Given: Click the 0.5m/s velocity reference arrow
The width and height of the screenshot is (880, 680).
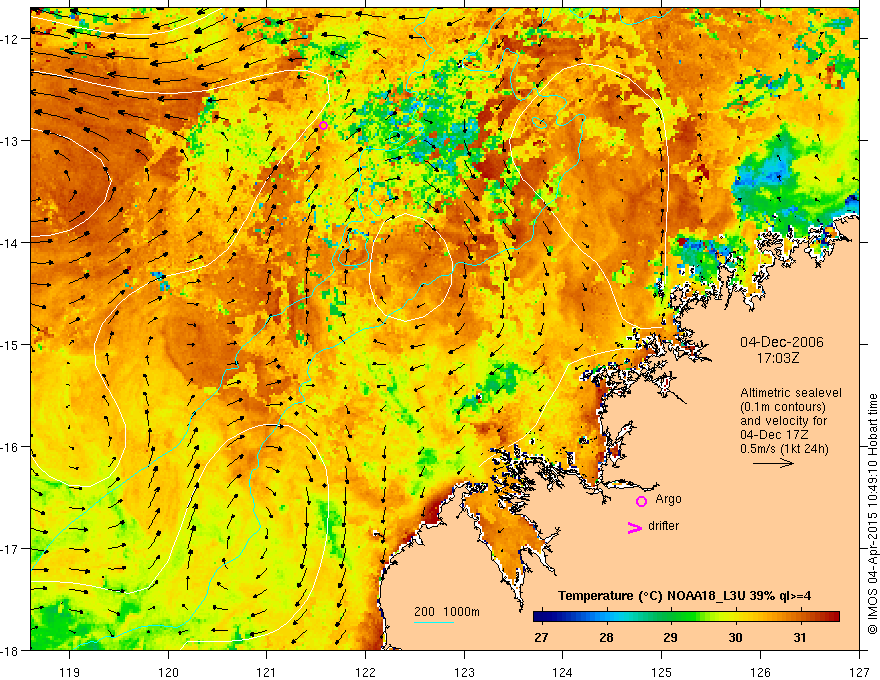Looking at the screenshot, I should coord(773,463).
